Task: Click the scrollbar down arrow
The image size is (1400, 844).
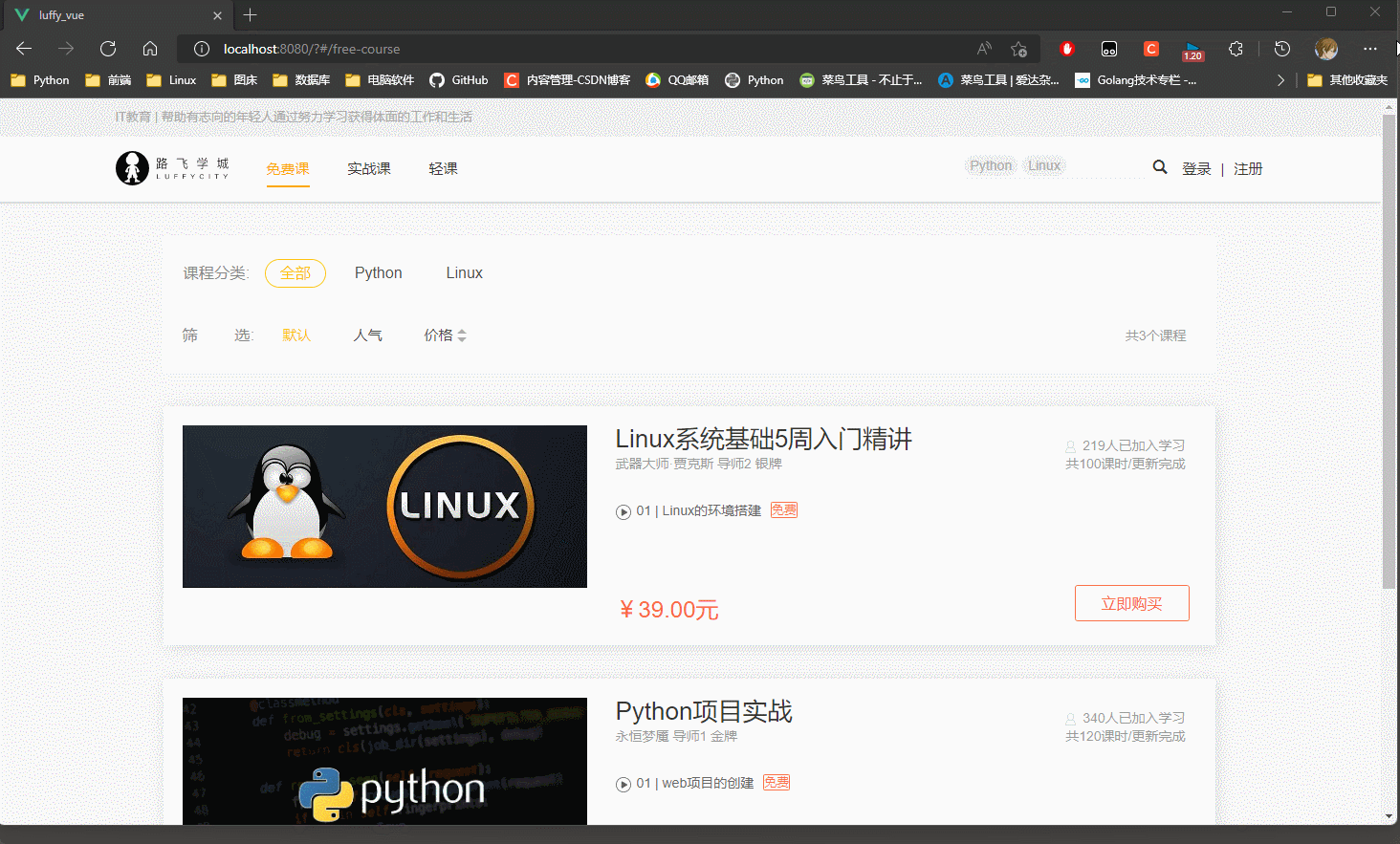Action: (1389, 816)
